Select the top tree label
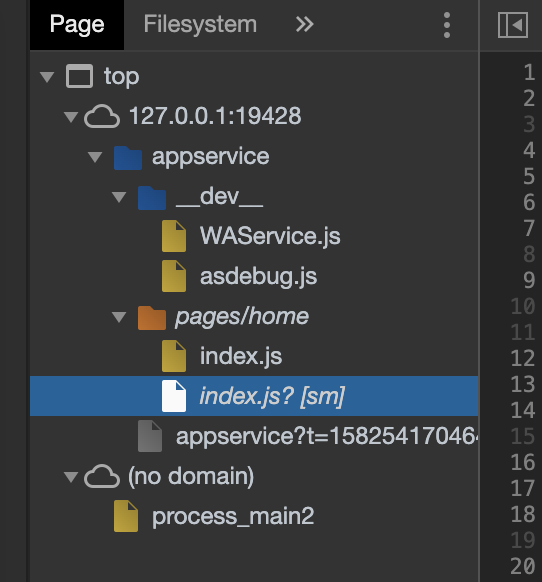Viewport: 542px width, 582px height. [122, 77]
